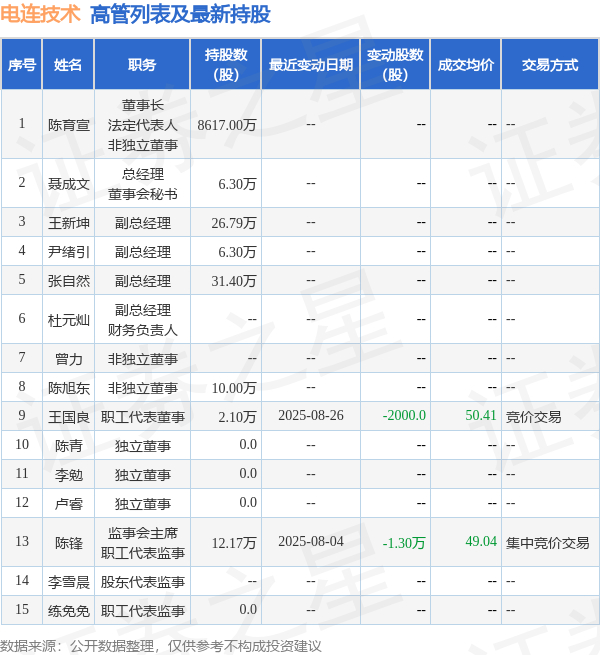Click the date 2025-08-04

coord(311,541)
